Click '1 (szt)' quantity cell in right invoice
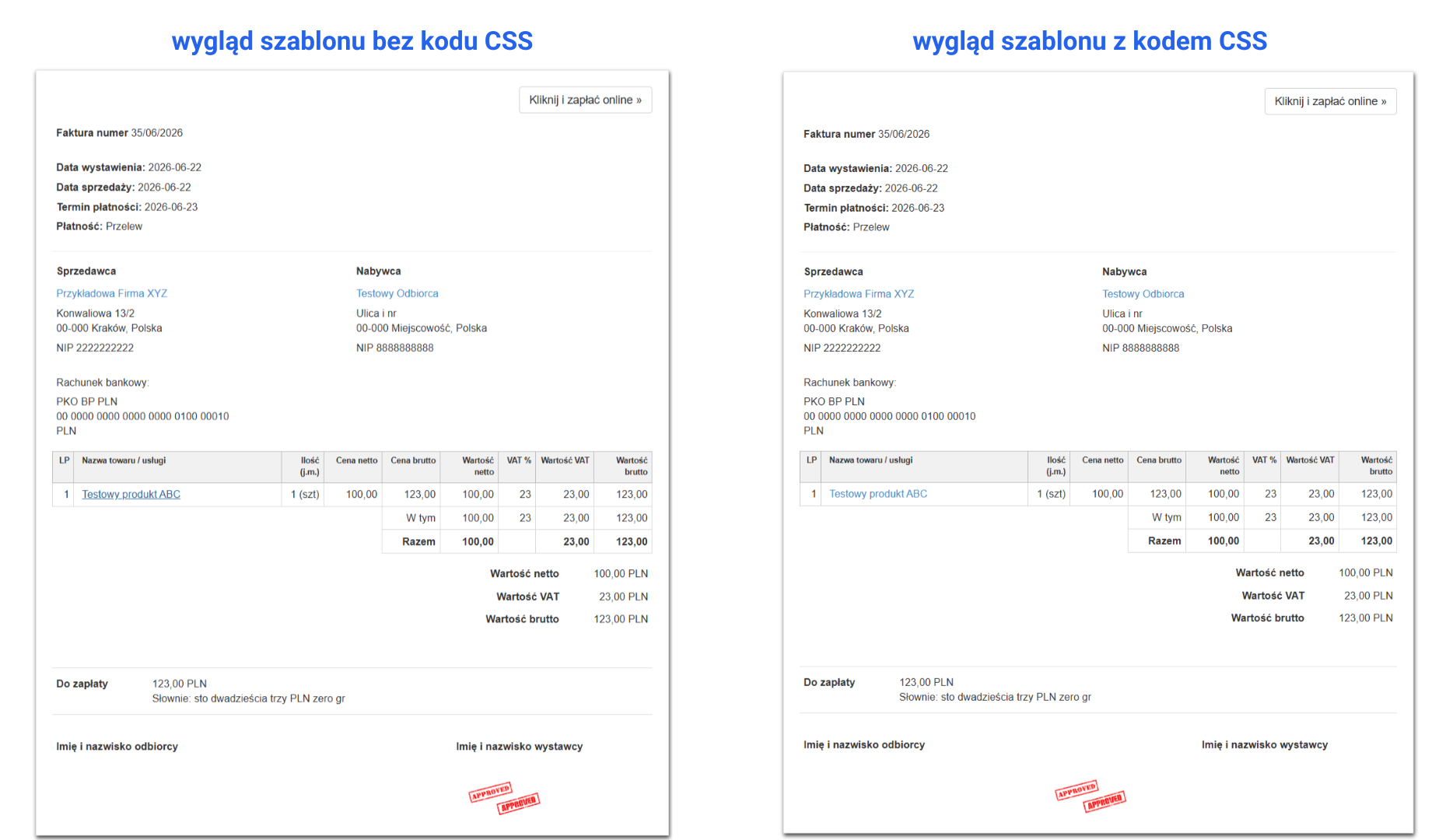Screen dimensions: 1453x840 coord(1051,494)
